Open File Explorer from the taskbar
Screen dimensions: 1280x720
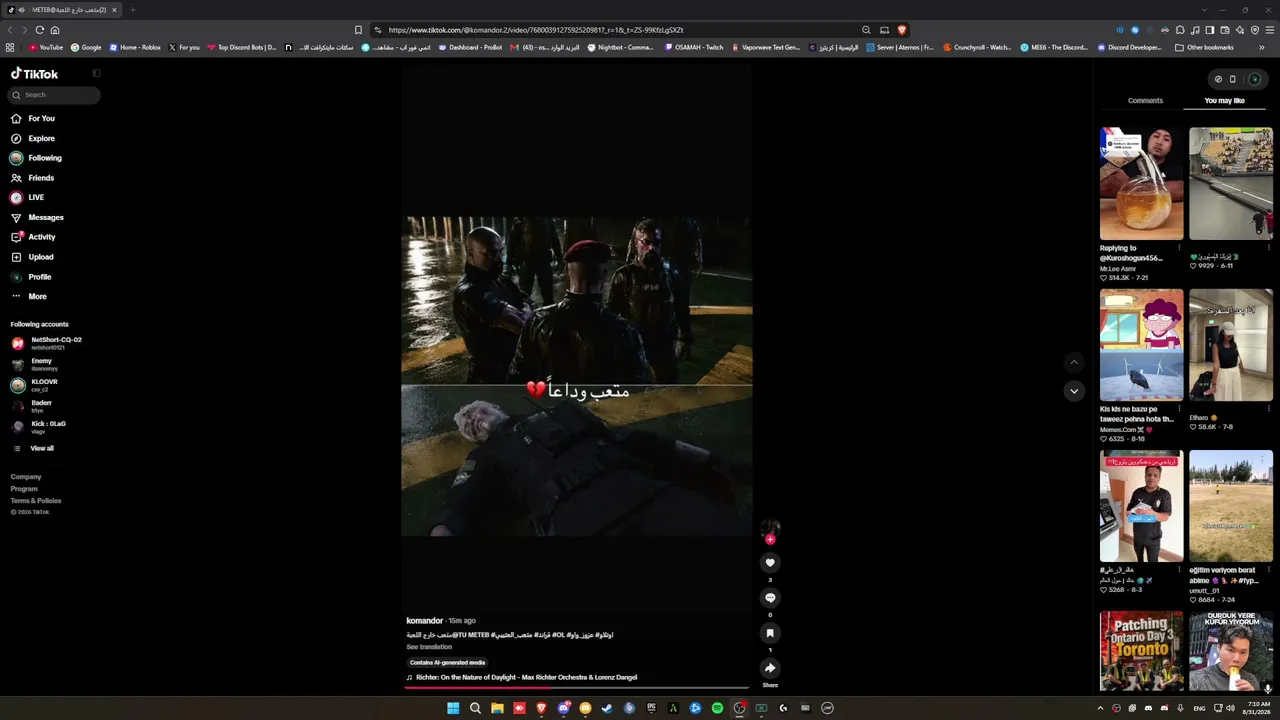click(497, 708)
